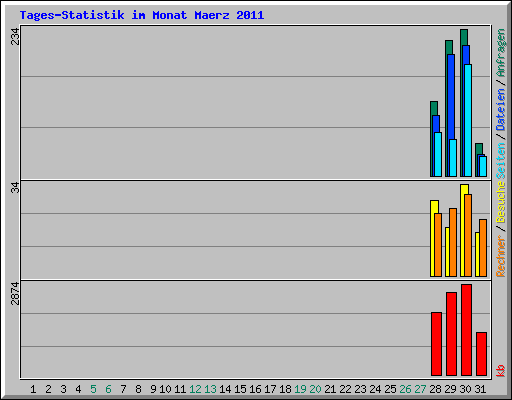Click day '28' on the axis

435,389
